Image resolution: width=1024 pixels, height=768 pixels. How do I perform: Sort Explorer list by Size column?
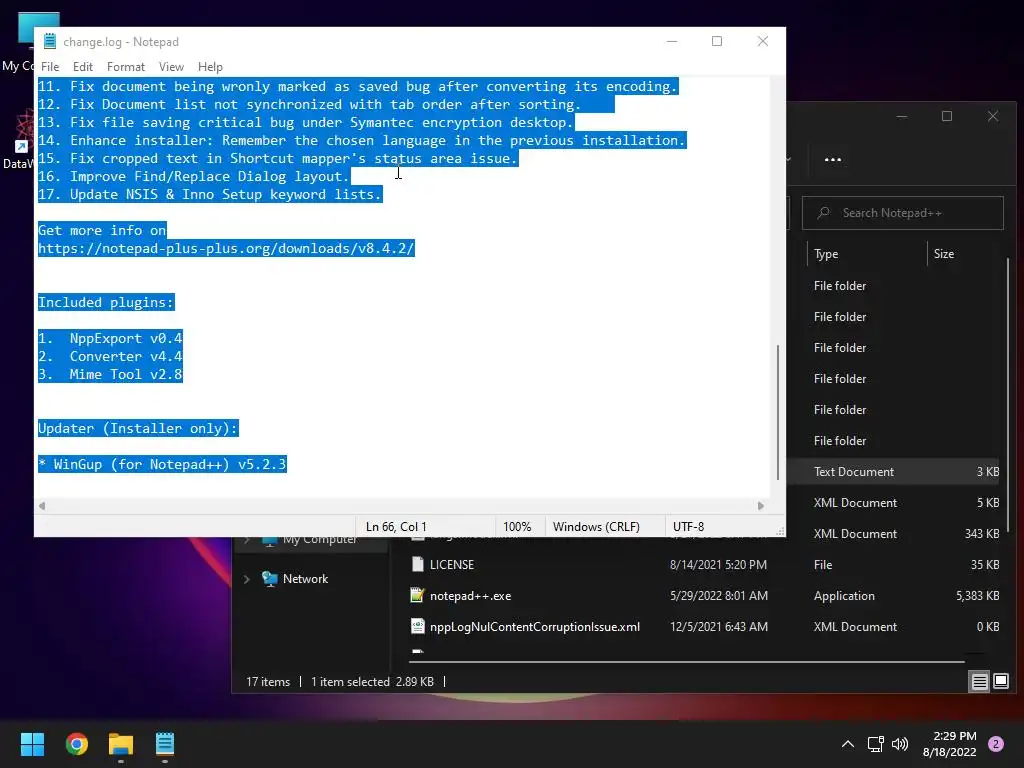point(944,254)
